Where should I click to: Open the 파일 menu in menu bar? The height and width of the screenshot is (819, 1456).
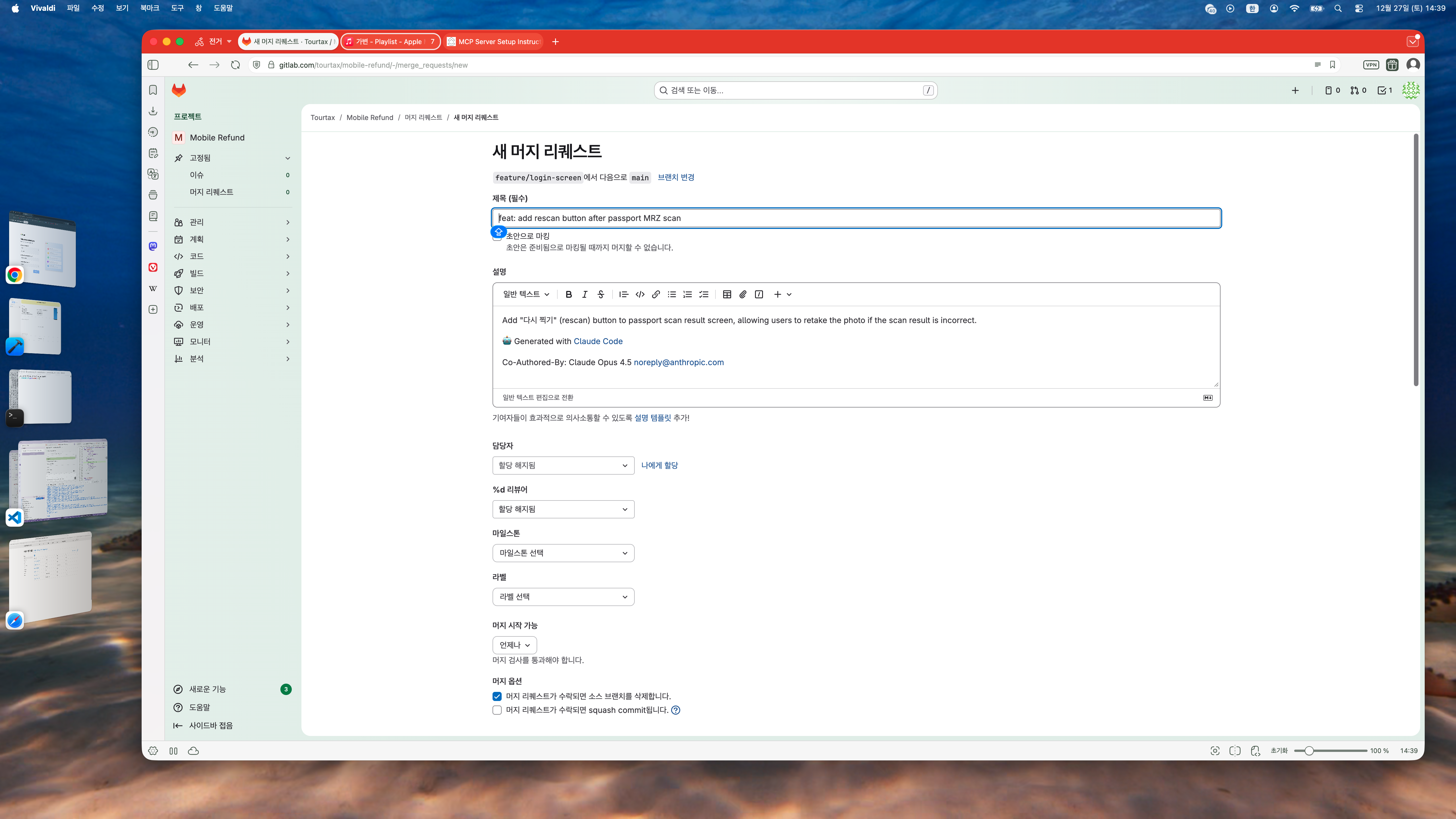73,8
